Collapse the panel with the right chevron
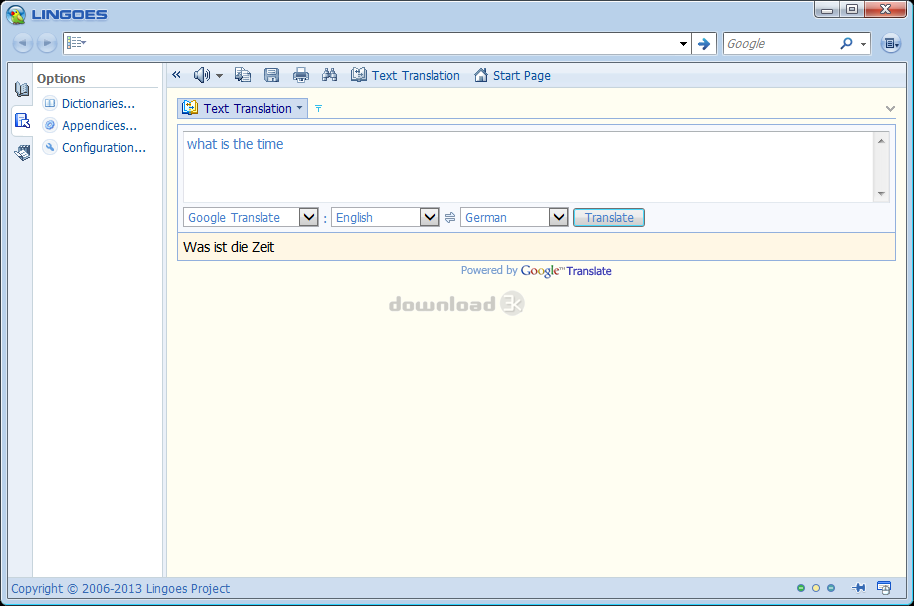This screenshot has height=606, width=914. tap(890, 108)
